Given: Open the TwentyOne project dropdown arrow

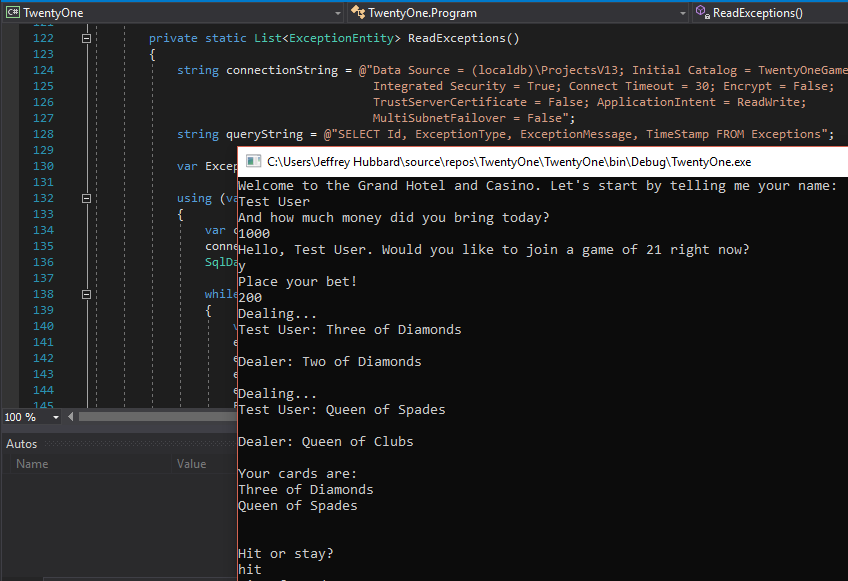Looking at the screenshot, I should [x=337, y=13].
